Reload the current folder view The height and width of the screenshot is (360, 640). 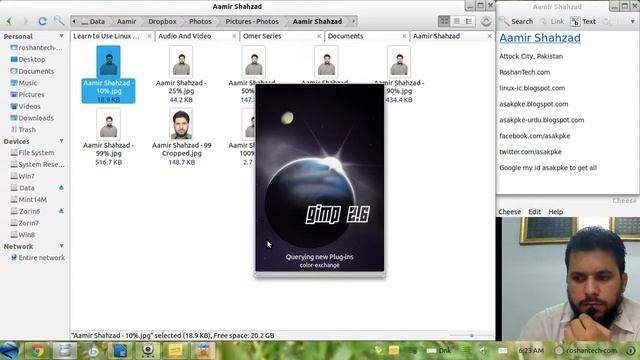(x=42, y=21)
